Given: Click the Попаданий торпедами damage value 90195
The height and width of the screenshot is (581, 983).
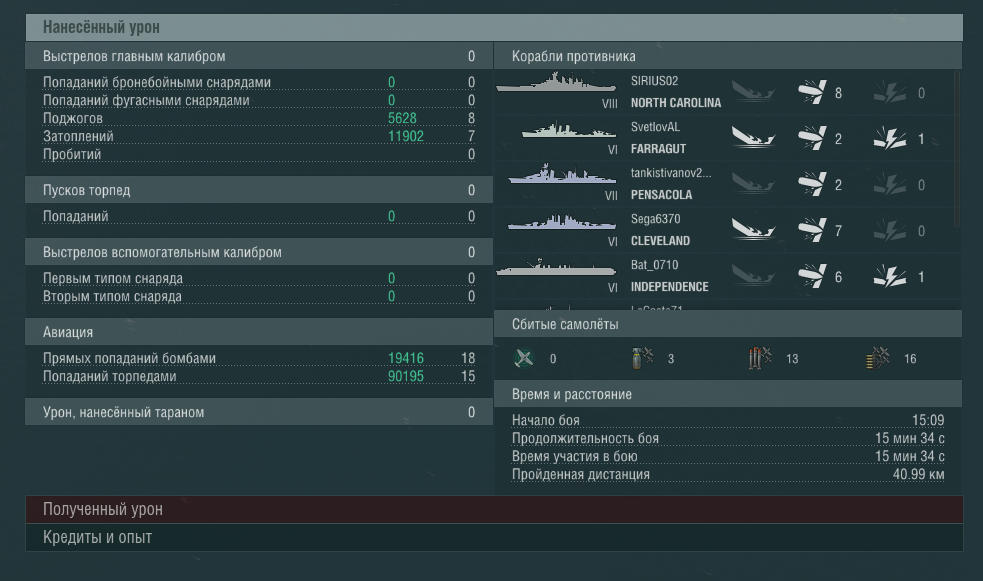Looking at the screenshot, I should point(406,376).
